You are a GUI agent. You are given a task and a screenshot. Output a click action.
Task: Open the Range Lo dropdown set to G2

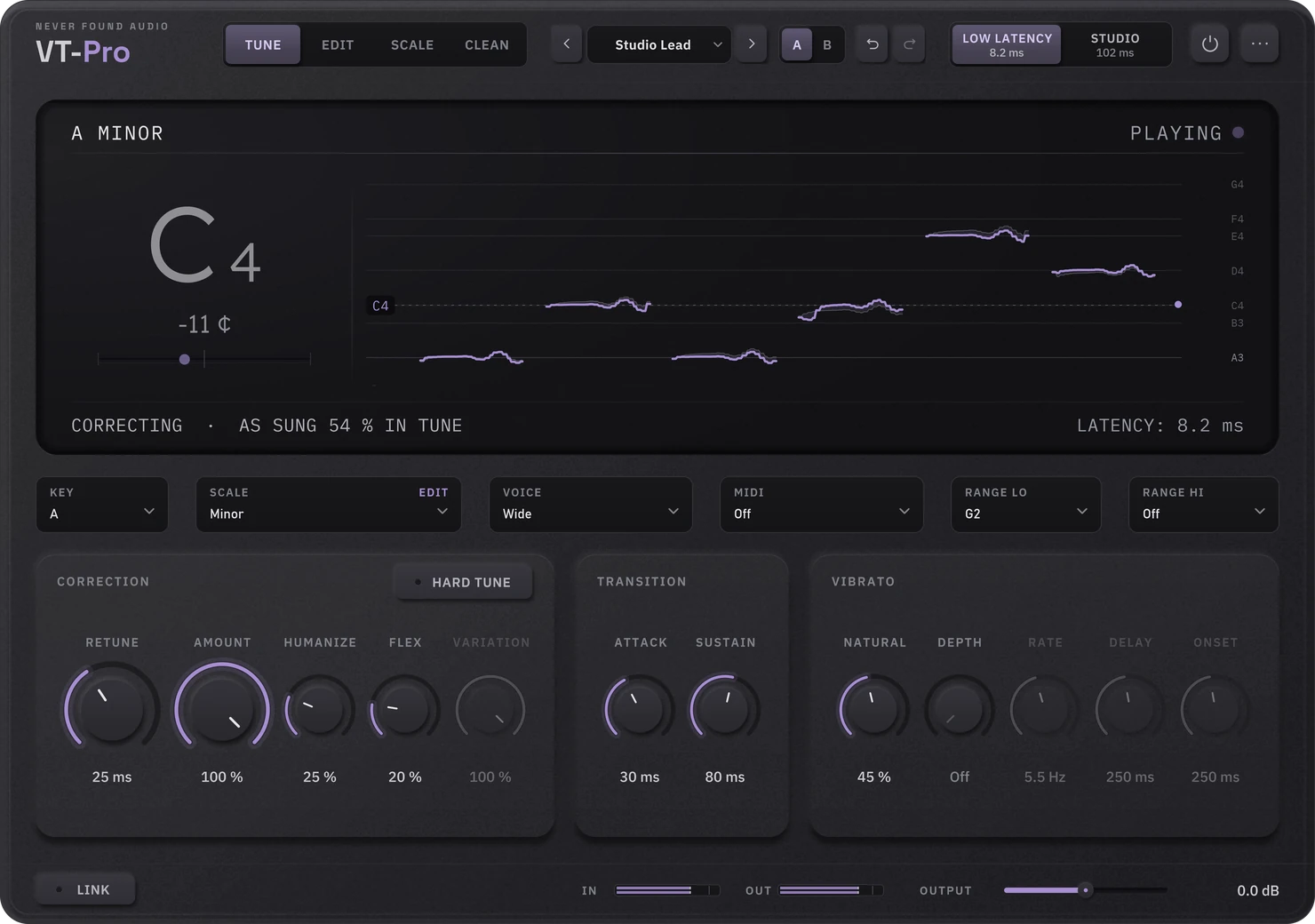pyautogui.click(x=1026, y=505)
